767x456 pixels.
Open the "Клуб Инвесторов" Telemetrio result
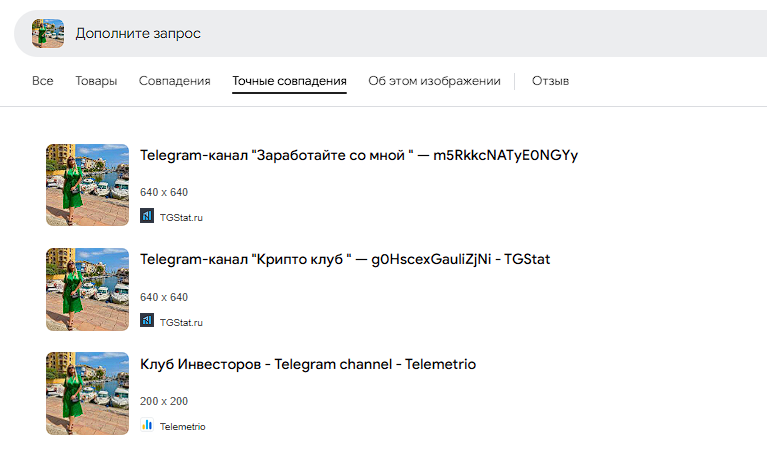pyautogui.click(x=308, y=364)
